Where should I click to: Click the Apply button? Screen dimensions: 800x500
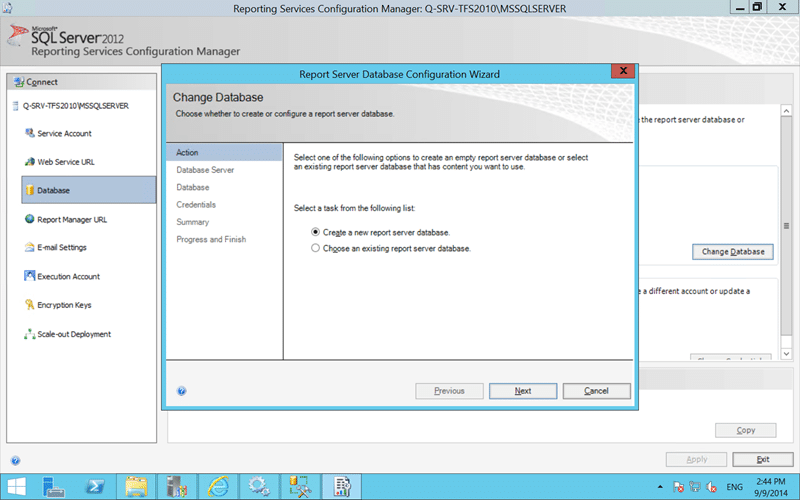pyautogui.click(x=696, y=459)
